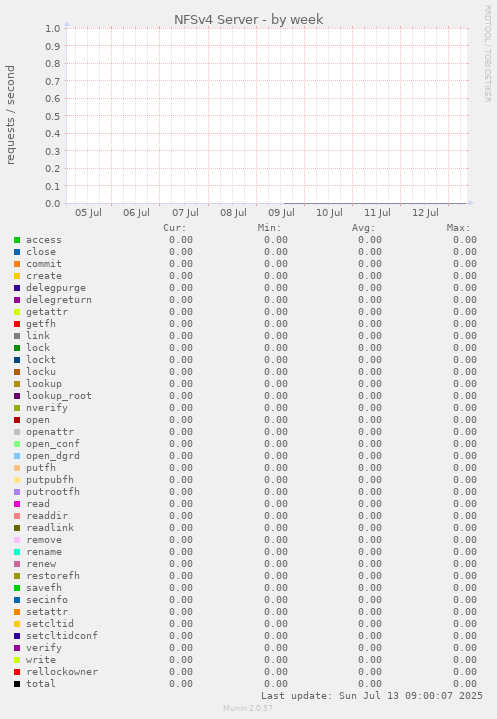Select the setcltidconf legend label

pyautogui.click(x=62, y=636)
